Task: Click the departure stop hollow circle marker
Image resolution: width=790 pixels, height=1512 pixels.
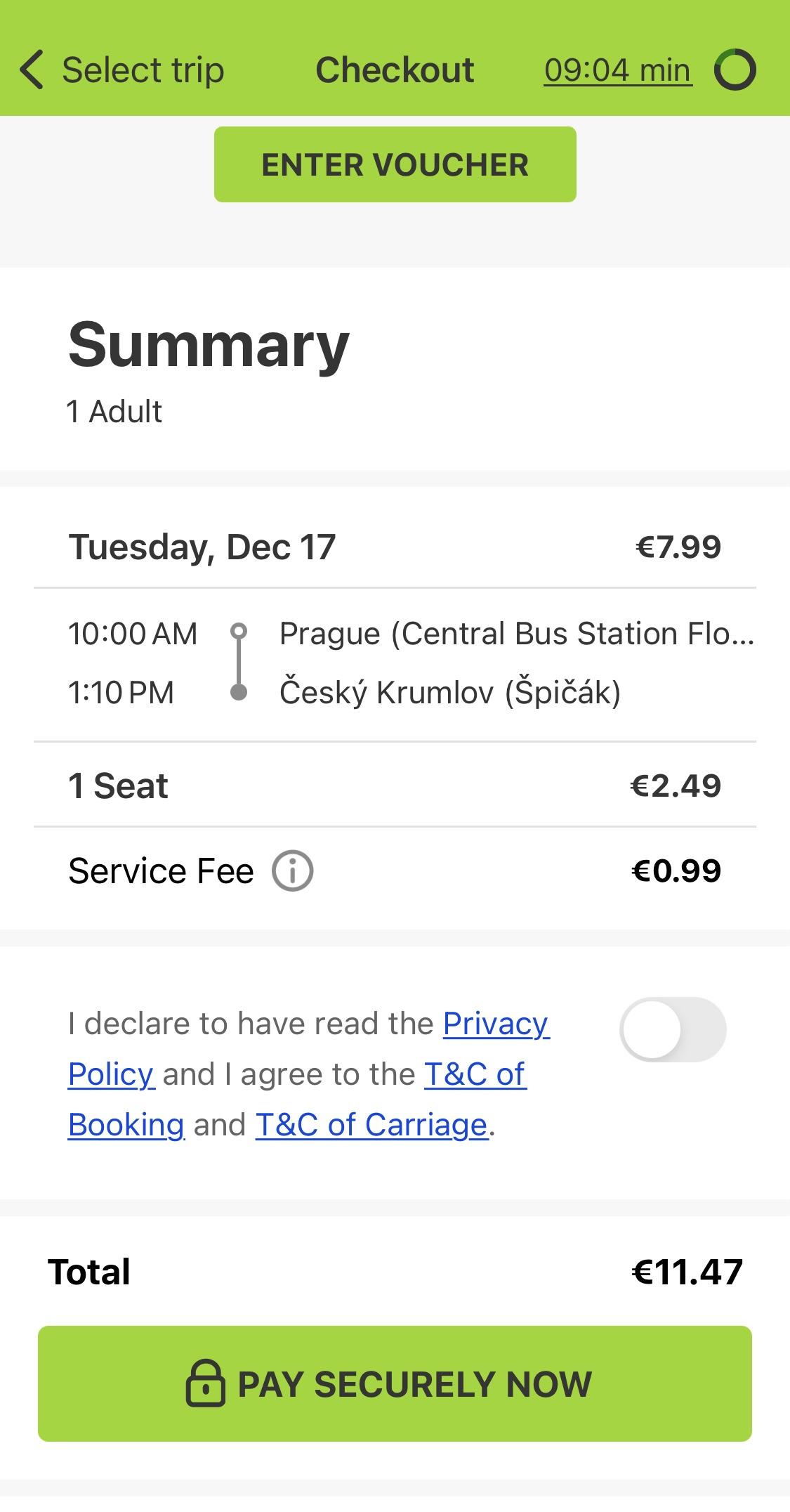Action: pyautogui.click(x=239, y=630)
